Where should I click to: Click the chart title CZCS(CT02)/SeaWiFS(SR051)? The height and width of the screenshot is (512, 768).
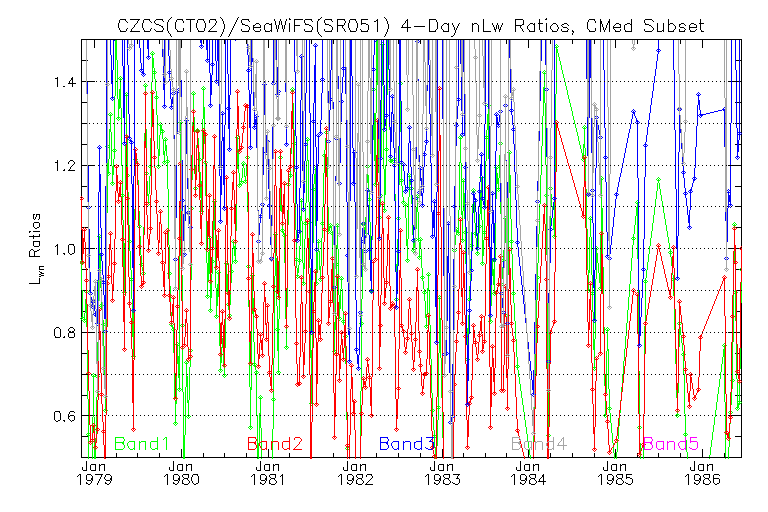(254, 26)
